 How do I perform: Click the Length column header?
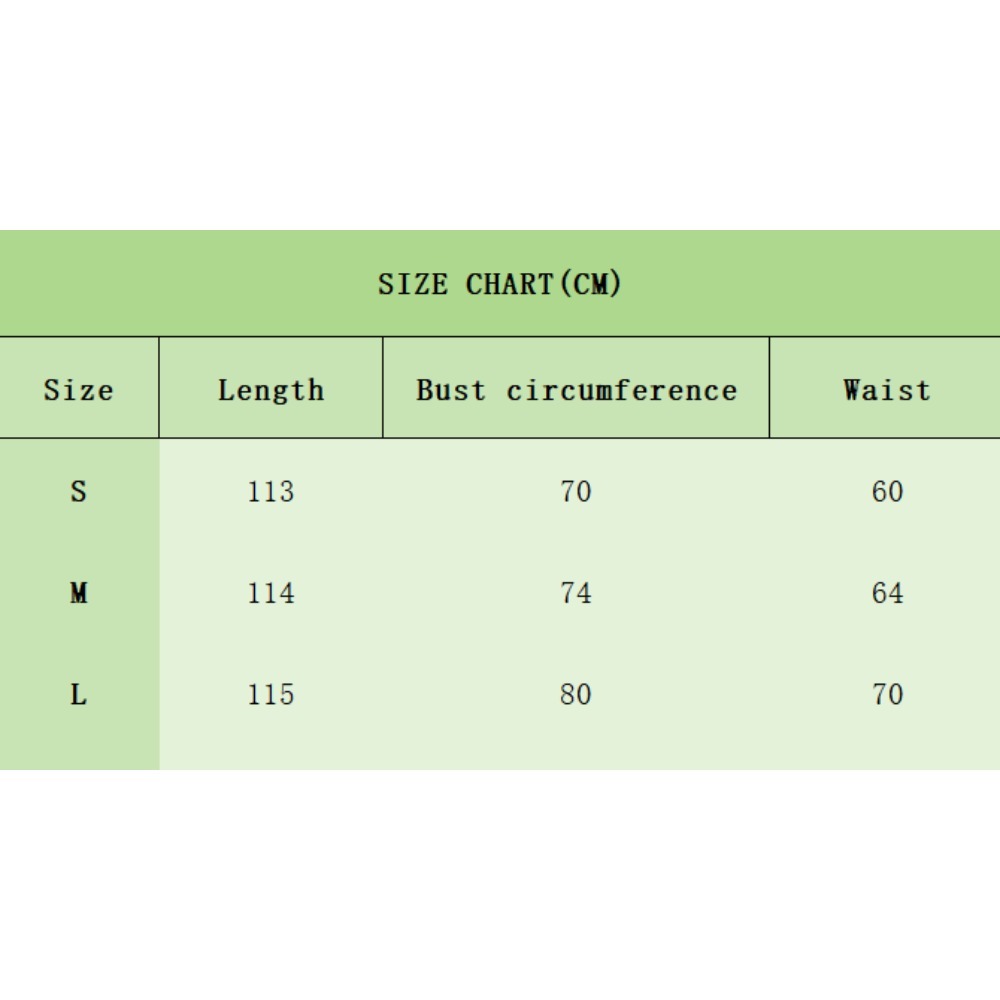tap(271, 390)
